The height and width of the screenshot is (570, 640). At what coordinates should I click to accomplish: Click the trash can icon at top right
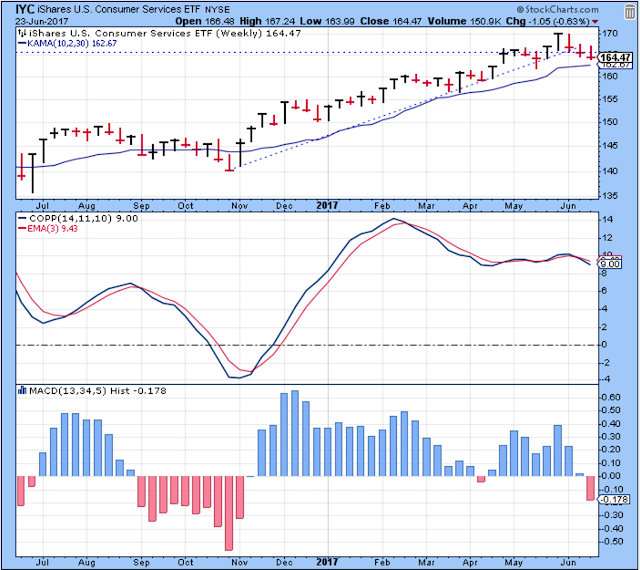click(x=630, y=12)
